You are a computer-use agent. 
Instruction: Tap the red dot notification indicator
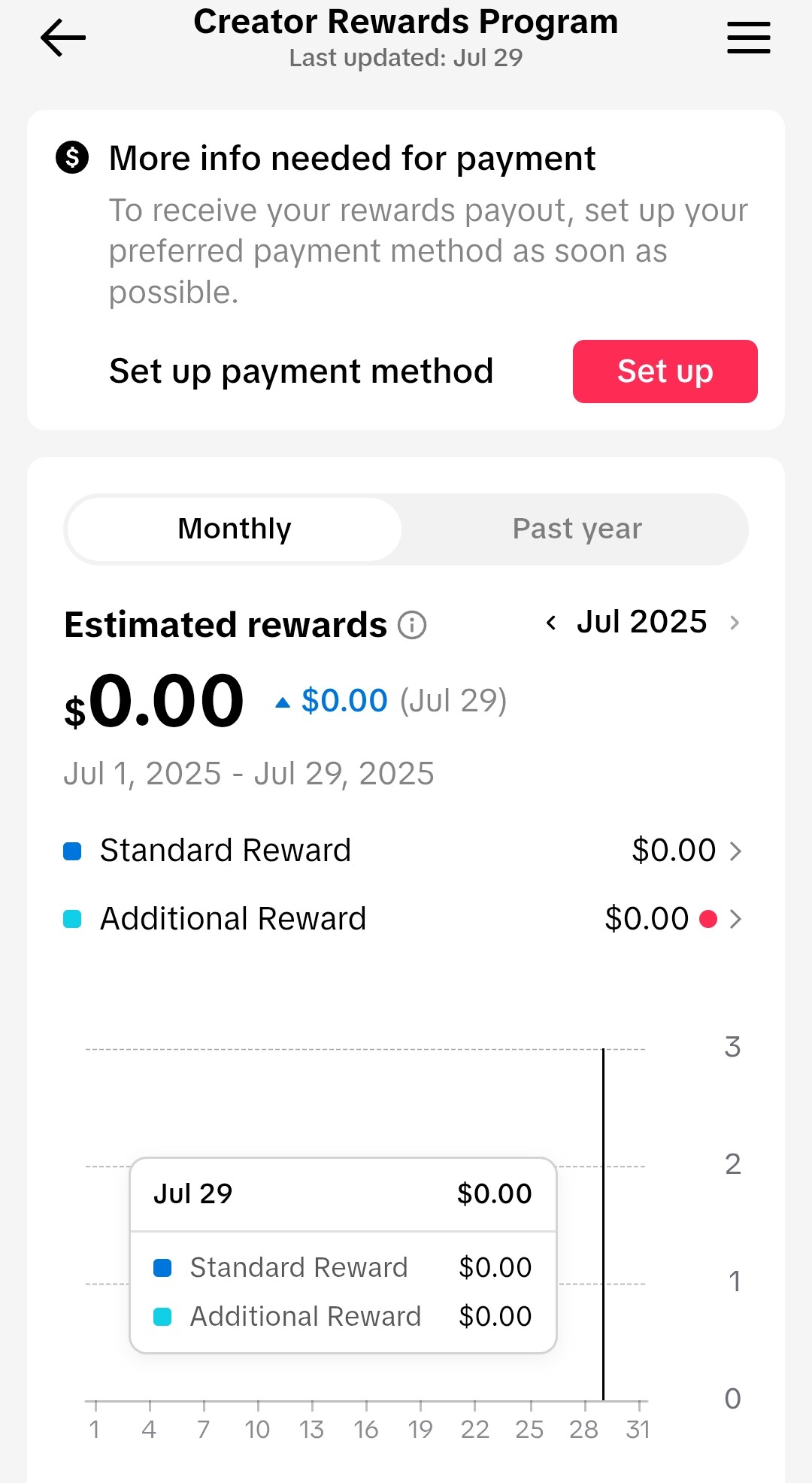point(707,919)
